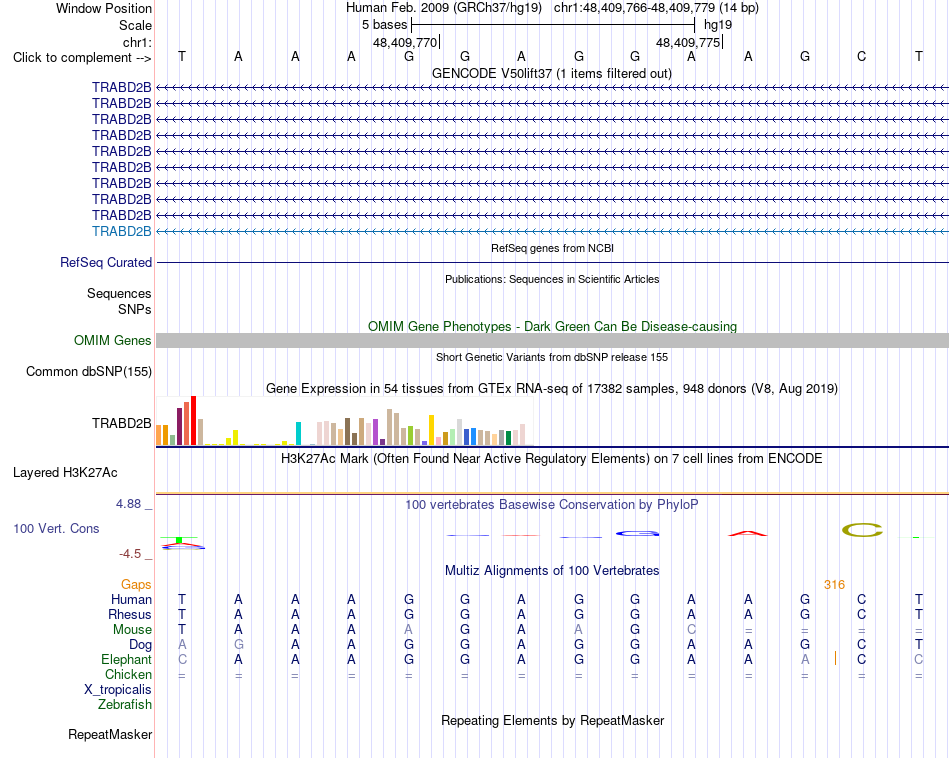Click the tall gold bar in GTEx chart

431,430
